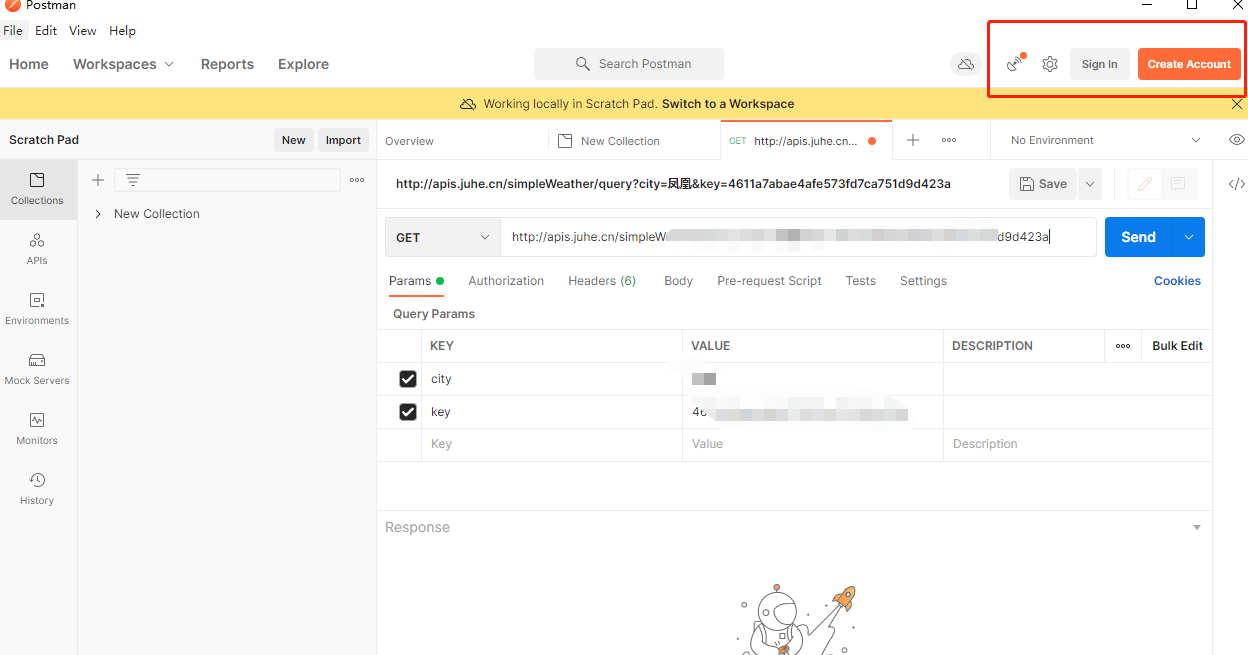Open the Edit menu
The image size is (1248, 655).
(46, 31)
